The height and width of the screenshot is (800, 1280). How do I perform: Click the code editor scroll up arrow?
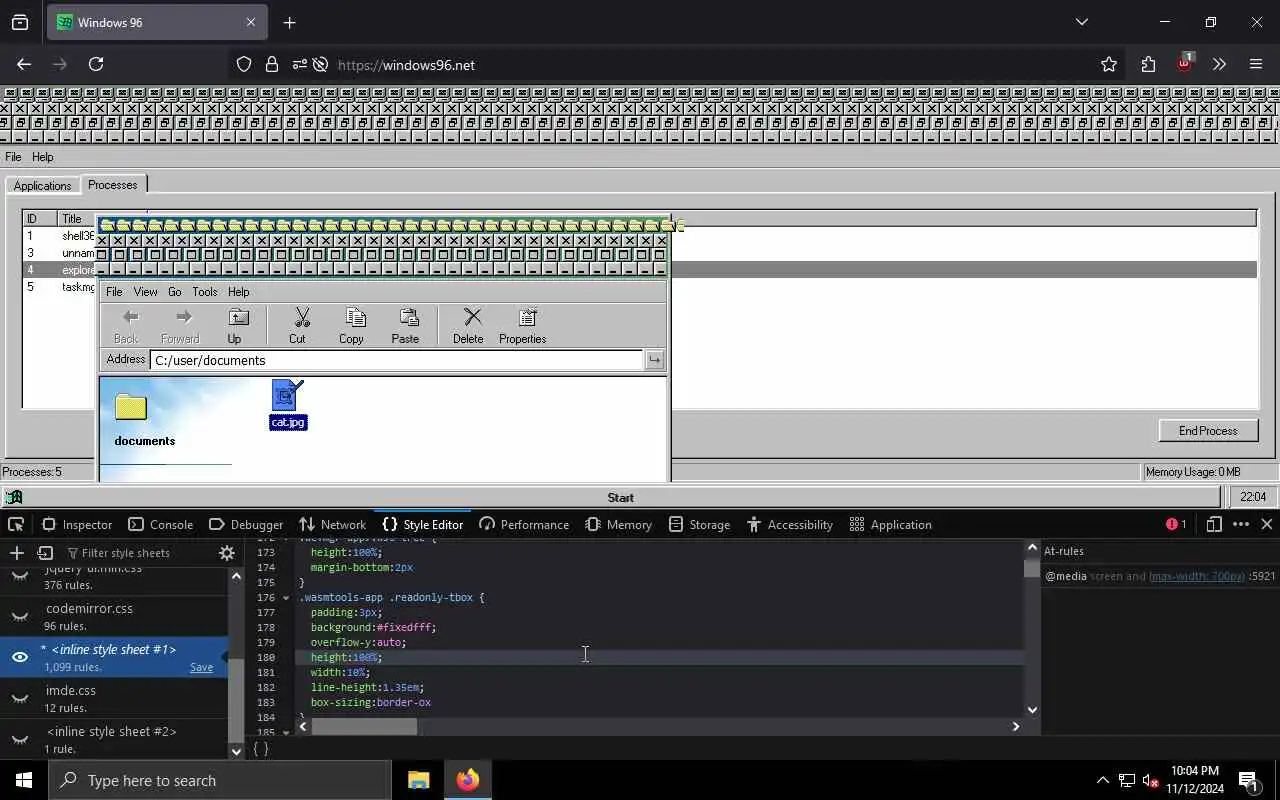(1032, 548)
